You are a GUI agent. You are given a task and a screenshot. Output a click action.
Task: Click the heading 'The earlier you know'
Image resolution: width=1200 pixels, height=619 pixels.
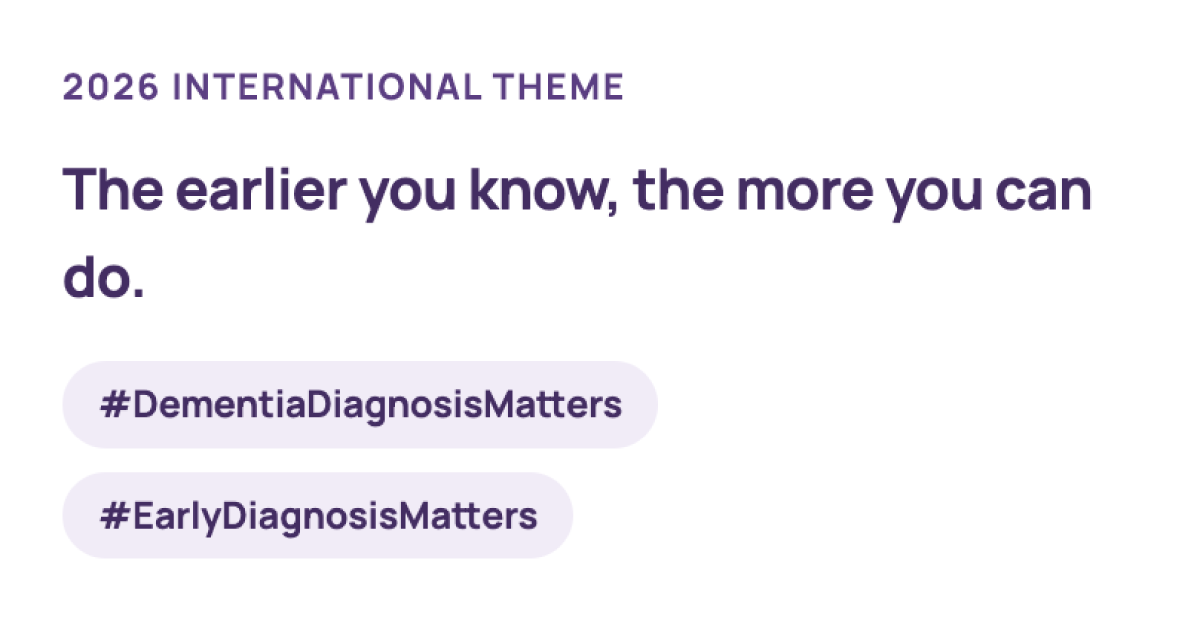pyautogui.click(x=577, y=188)
